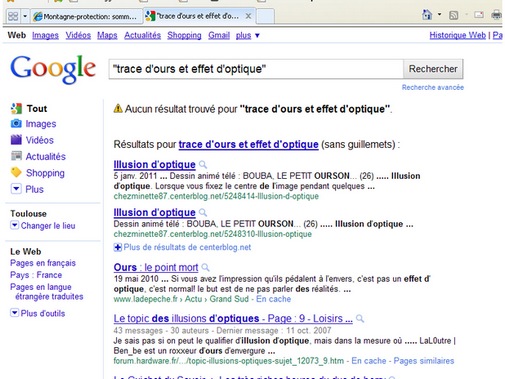The height and width of the screenshot is (379, 505).
Task: Close the "trace d'ours" browser tab
Action: pyautogui.click(x=248, y=16)
